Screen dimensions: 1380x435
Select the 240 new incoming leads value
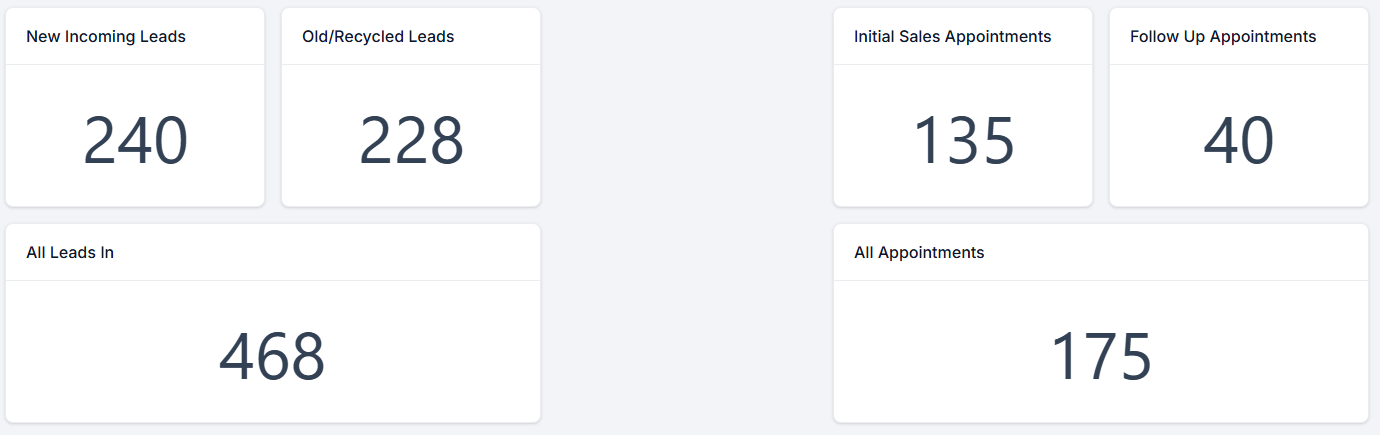135,141
